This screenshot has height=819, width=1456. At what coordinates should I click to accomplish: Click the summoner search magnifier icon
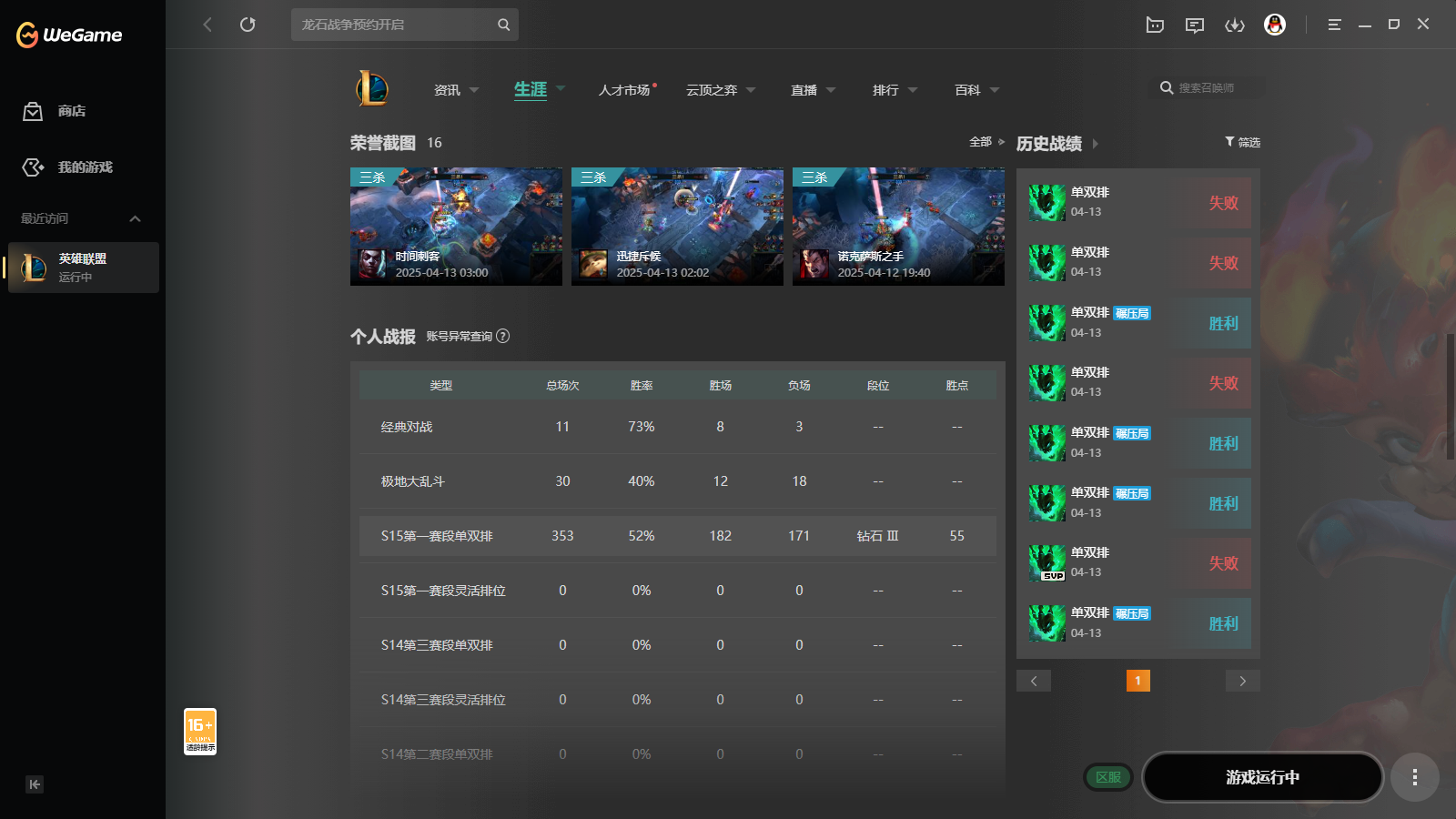[x=1167, y=87]
